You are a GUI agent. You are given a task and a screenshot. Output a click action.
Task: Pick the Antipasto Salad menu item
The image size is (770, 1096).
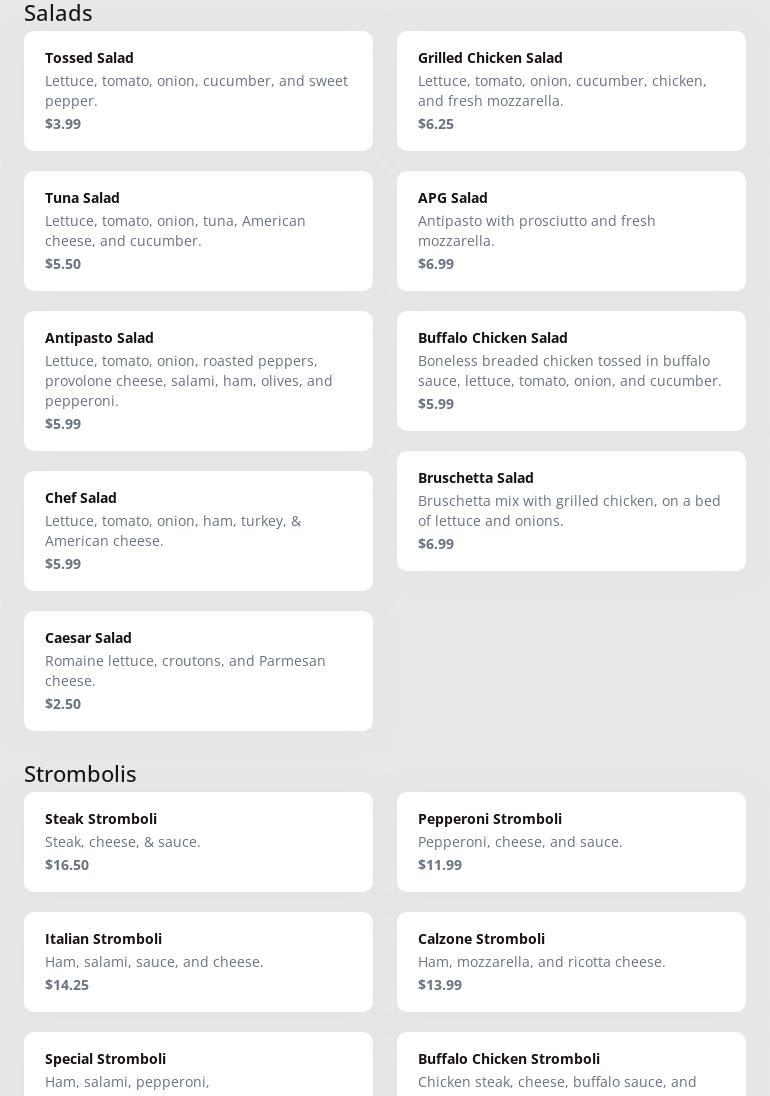[x=198, y=381]
